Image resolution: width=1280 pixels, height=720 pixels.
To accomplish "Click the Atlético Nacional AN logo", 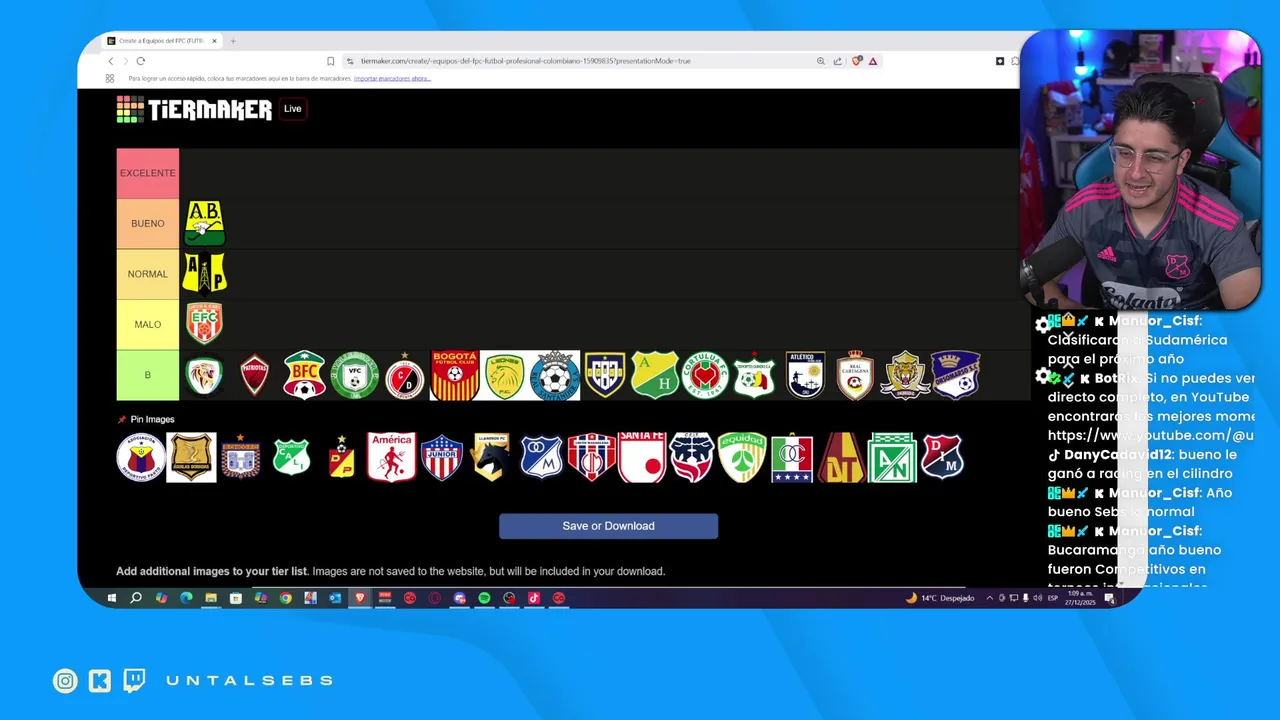I will (x=891, y=457).
